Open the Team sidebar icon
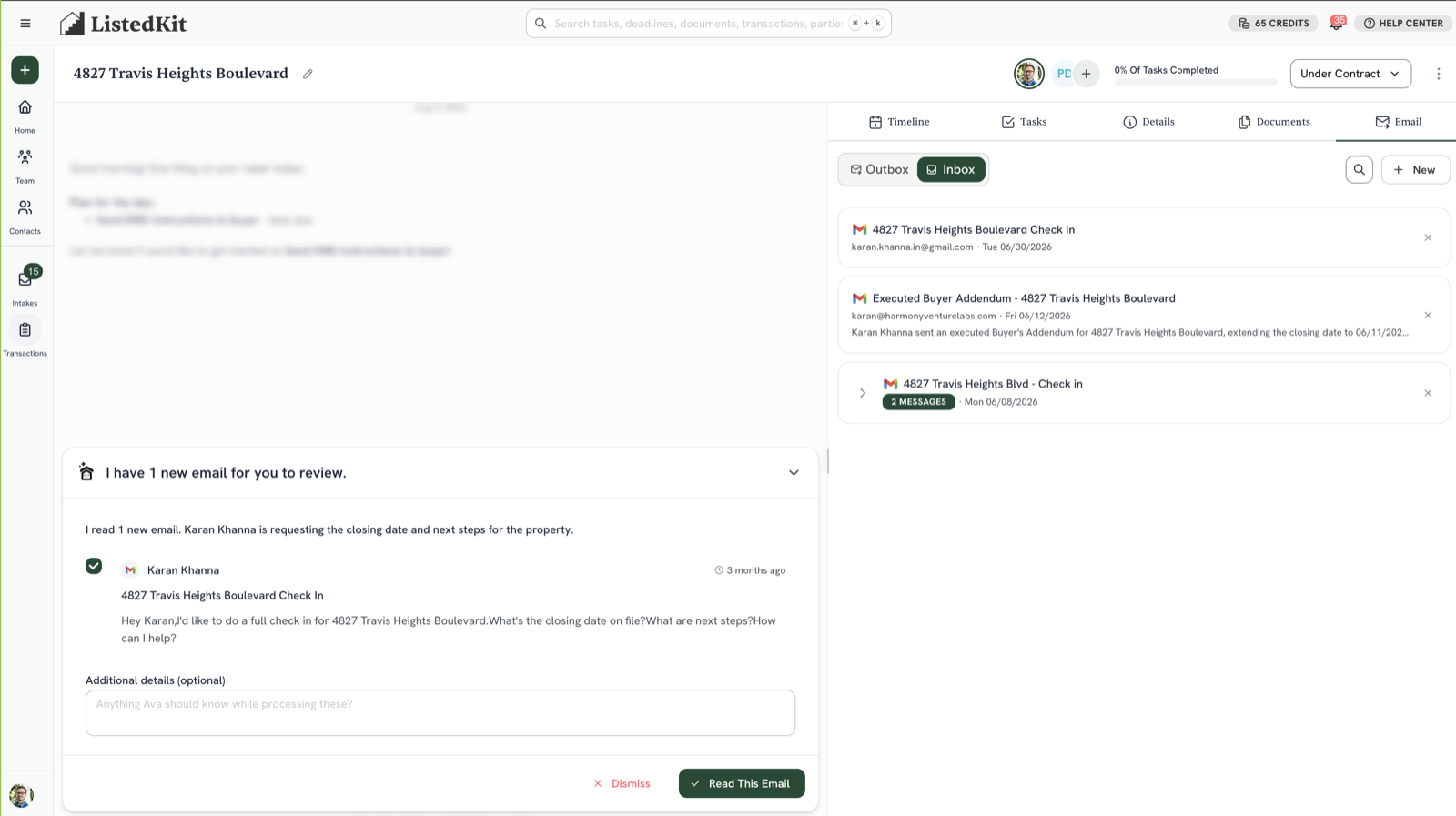The height and width of the screenshot is (816, 1456). [x=25, y=166]
